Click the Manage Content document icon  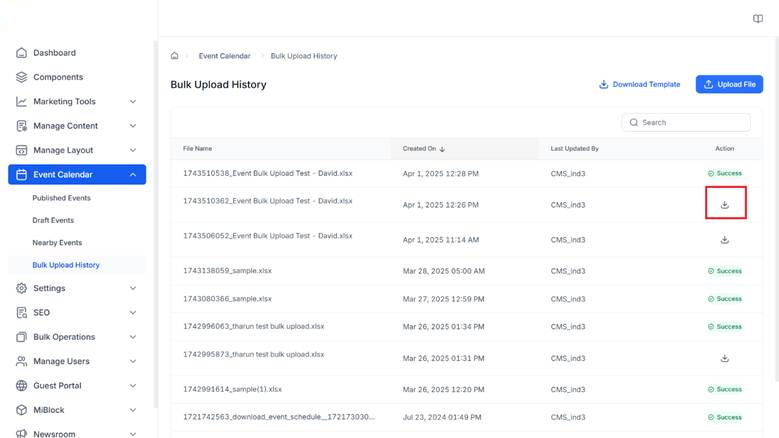21,126
